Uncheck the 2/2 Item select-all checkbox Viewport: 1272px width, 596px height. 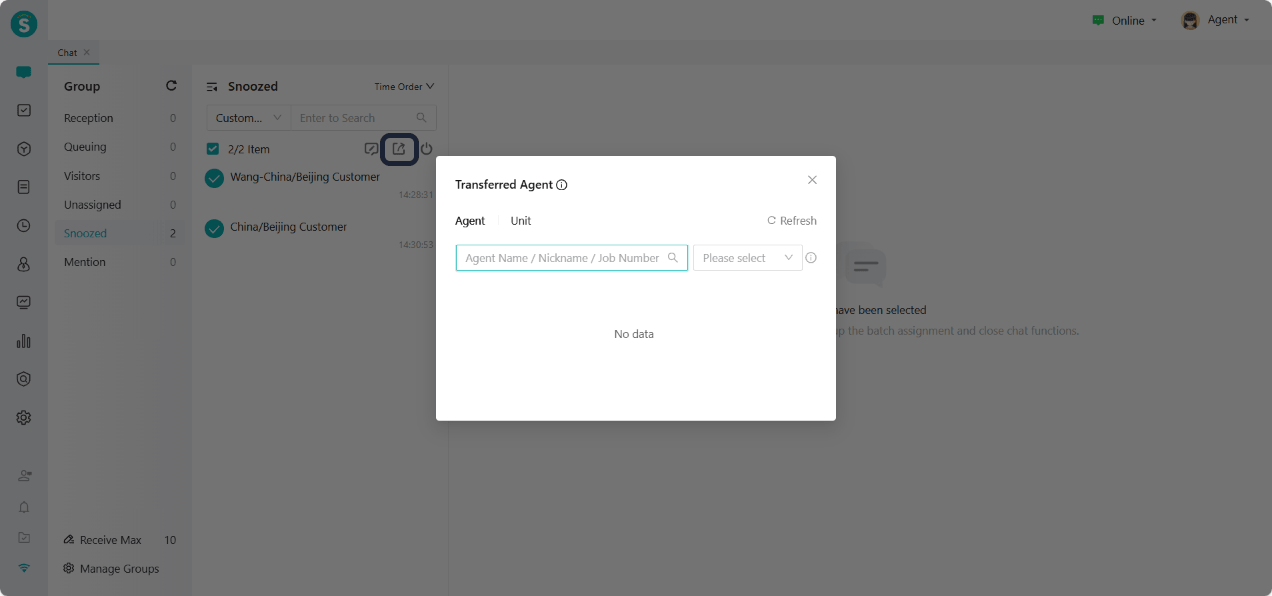click(x=212, y=149)
